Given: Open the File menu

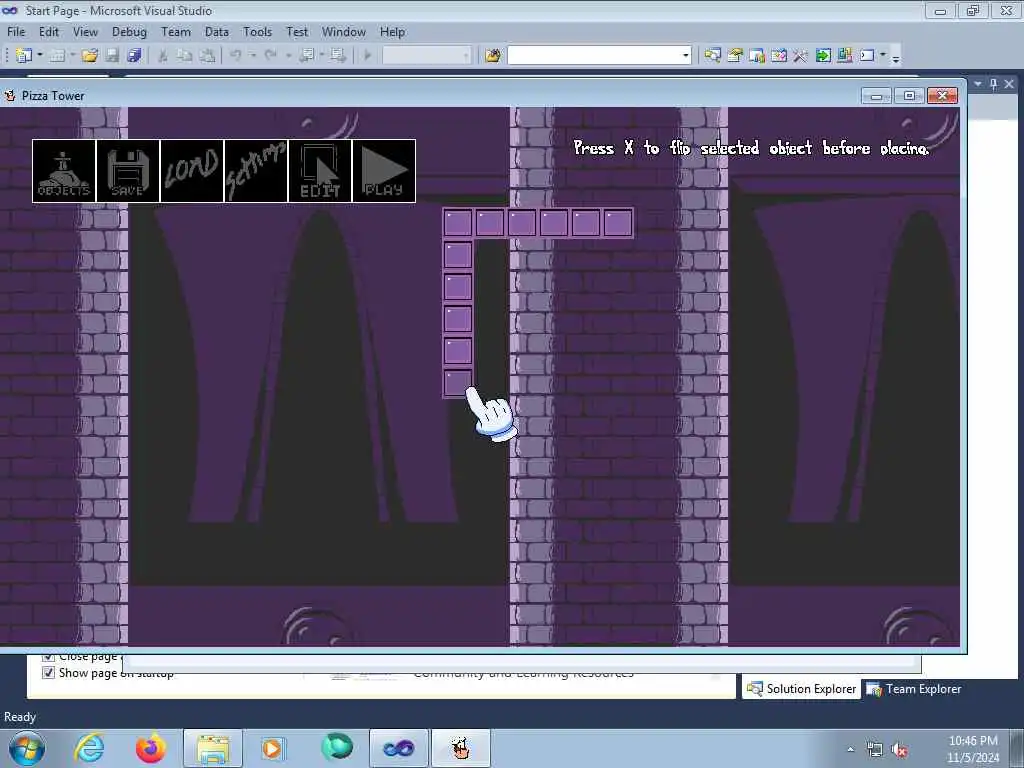Looking at the screenshot, I should click(16, 32).
